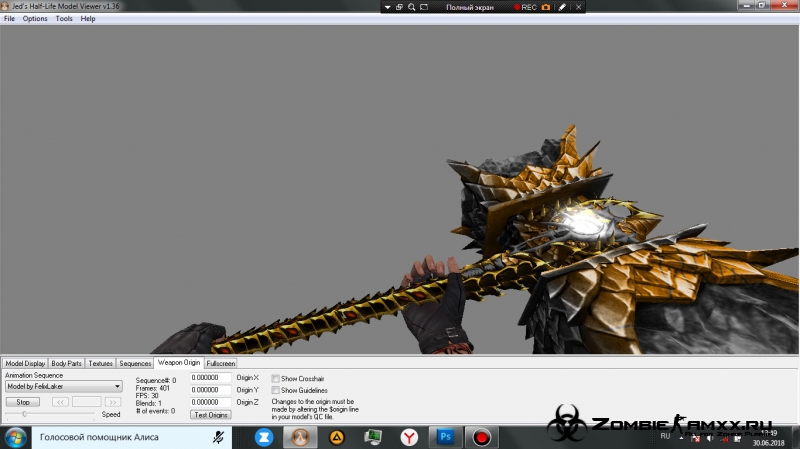Click the Origin Z value field
Image resolution: width=800 pixels, height=449 pixels.
210,402
